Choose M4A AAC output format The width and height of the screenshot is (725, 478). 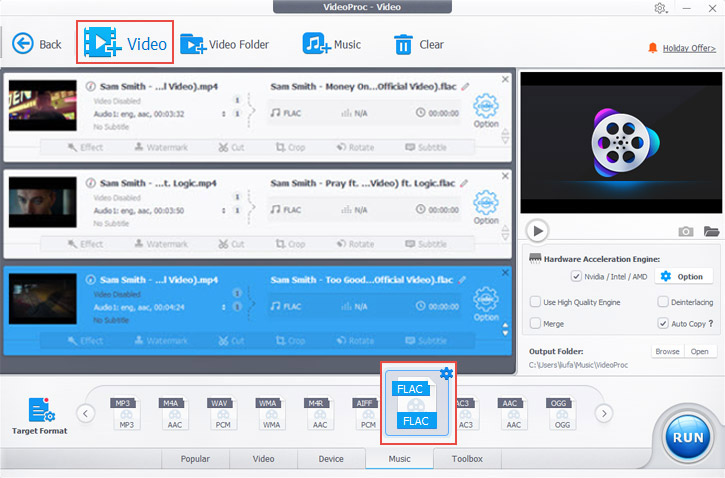pos(174,413)
